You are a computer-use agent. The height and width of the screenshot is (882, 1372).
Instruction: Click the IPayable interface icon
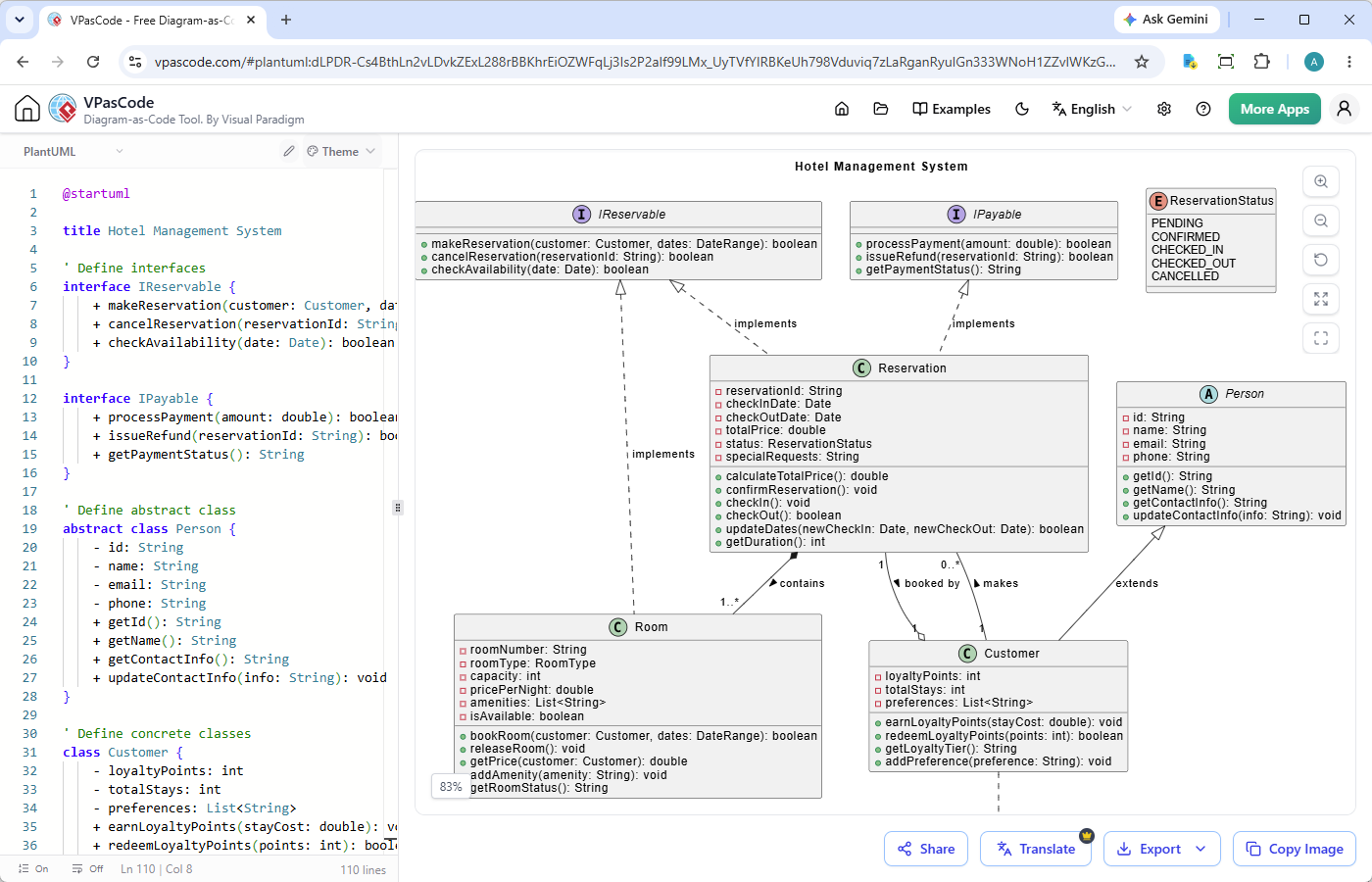pos(956,215)
